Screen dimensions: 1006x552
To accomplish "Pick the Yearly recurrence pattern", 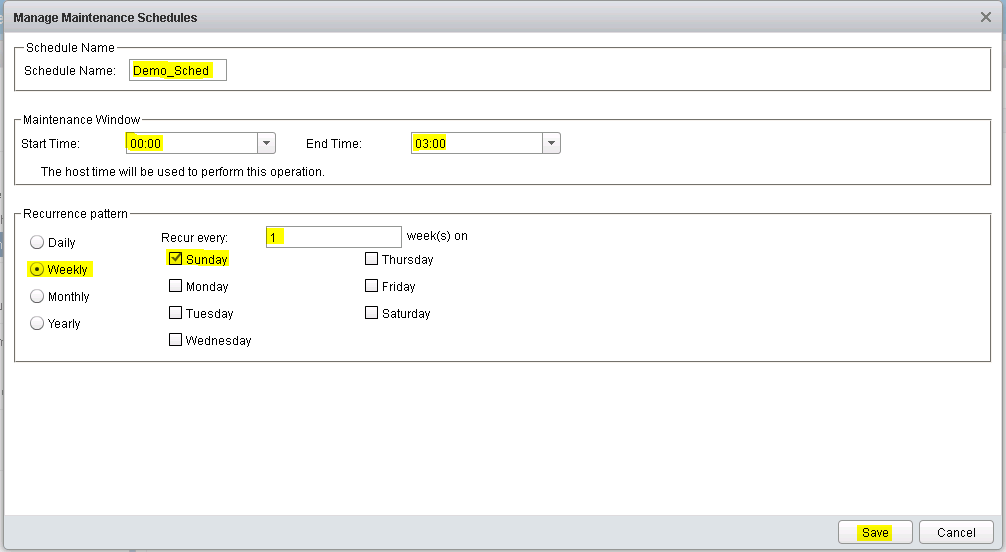I will coord(38,323).
